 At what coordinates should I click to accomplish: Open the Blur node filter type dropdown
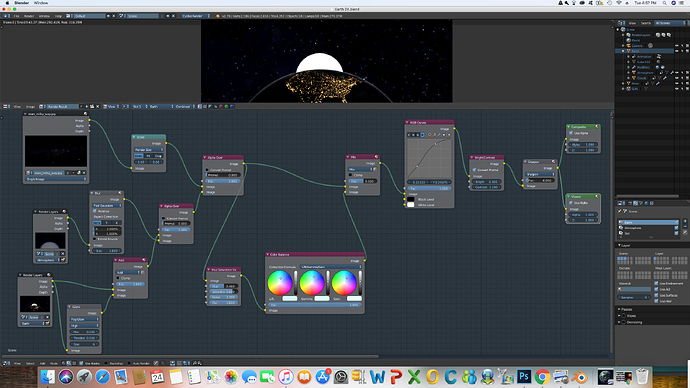[x=107, y=205]
